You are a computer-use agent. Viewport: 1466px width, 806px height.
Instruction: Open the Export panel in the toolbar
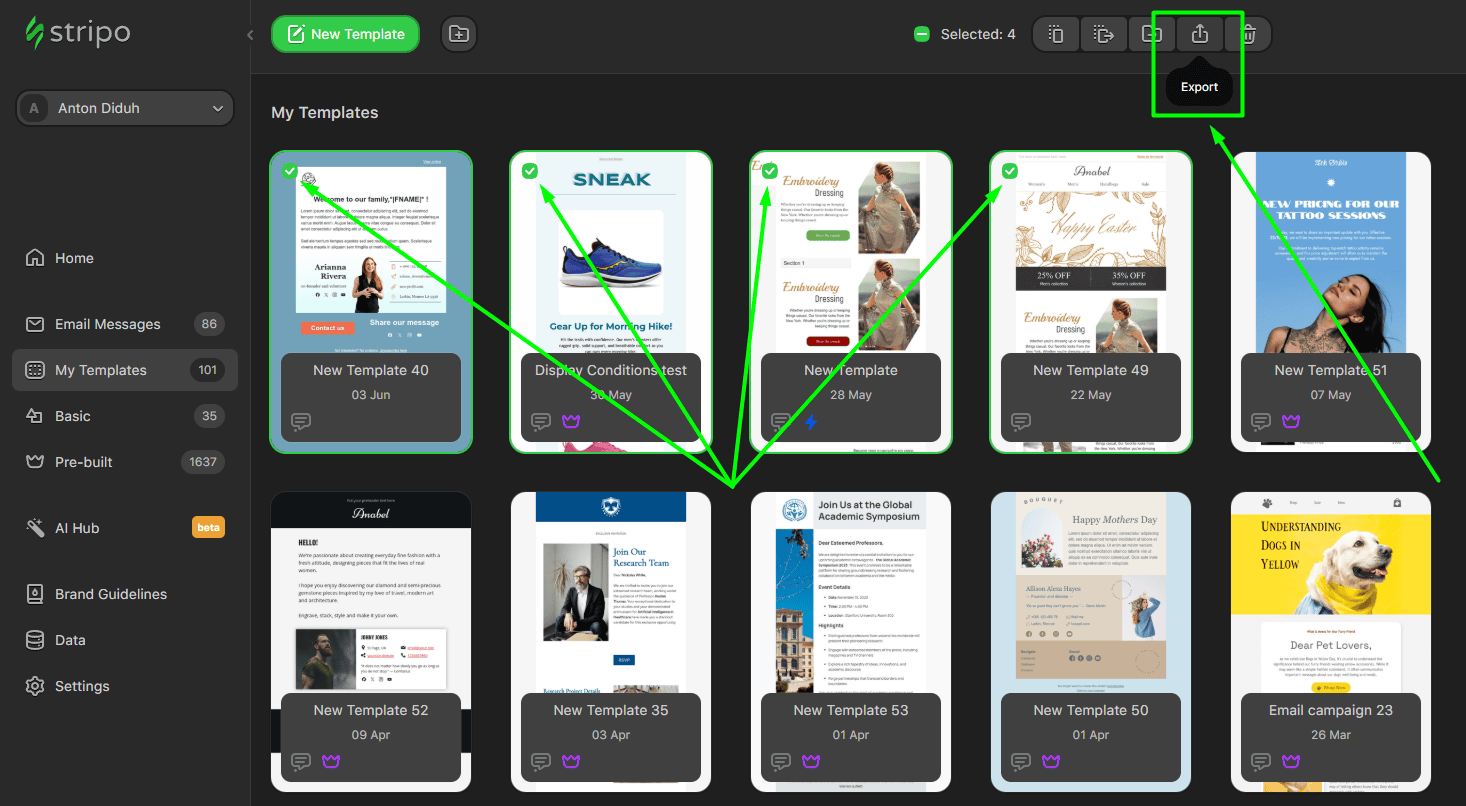click(x=1199, y=33)
